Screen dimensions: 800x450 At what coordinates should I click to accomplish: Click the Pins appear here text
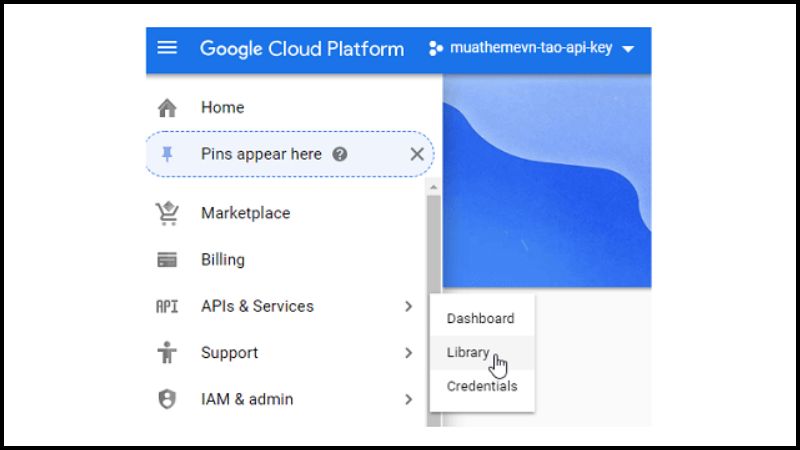click(261, 154)
